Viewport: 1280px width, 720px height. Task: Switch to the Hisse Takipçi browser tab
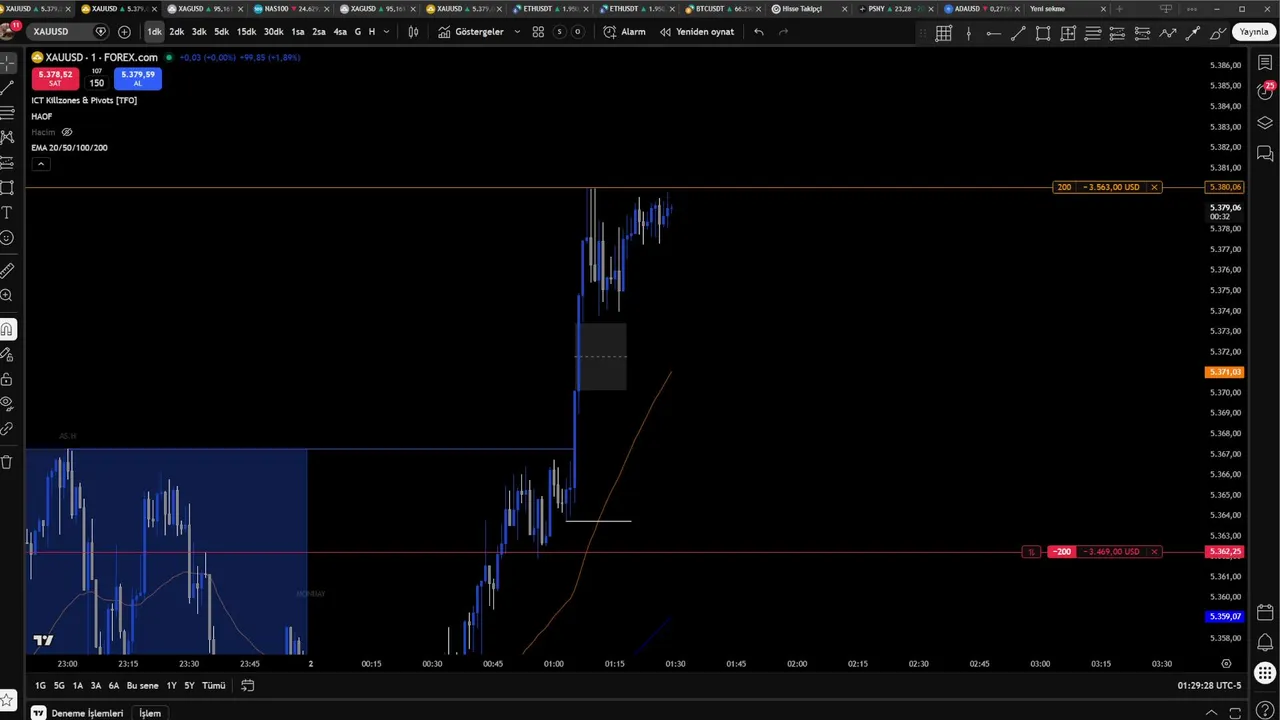810,9
